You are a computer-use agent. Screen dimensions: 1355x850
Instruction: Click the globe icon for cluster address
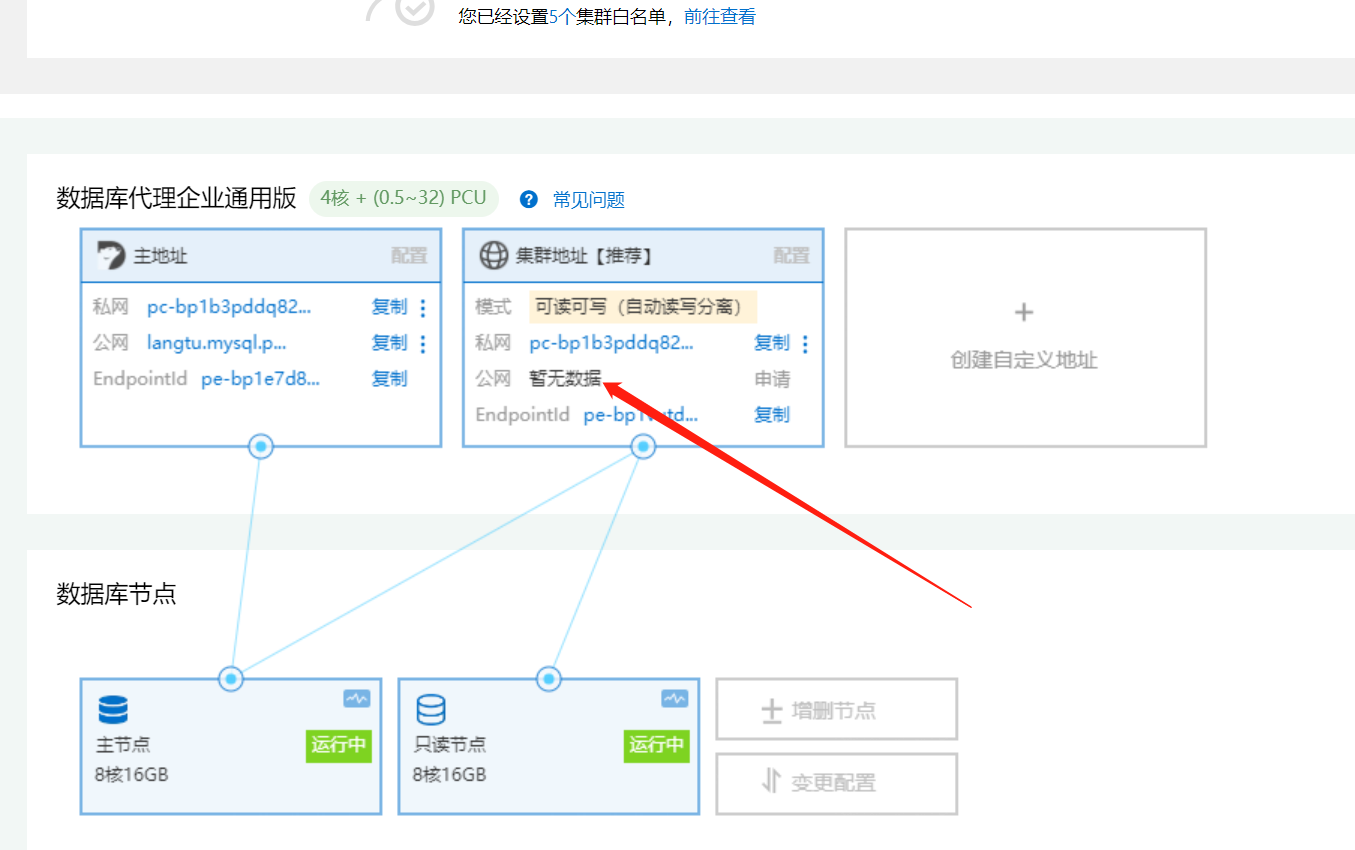pos(494,255)
